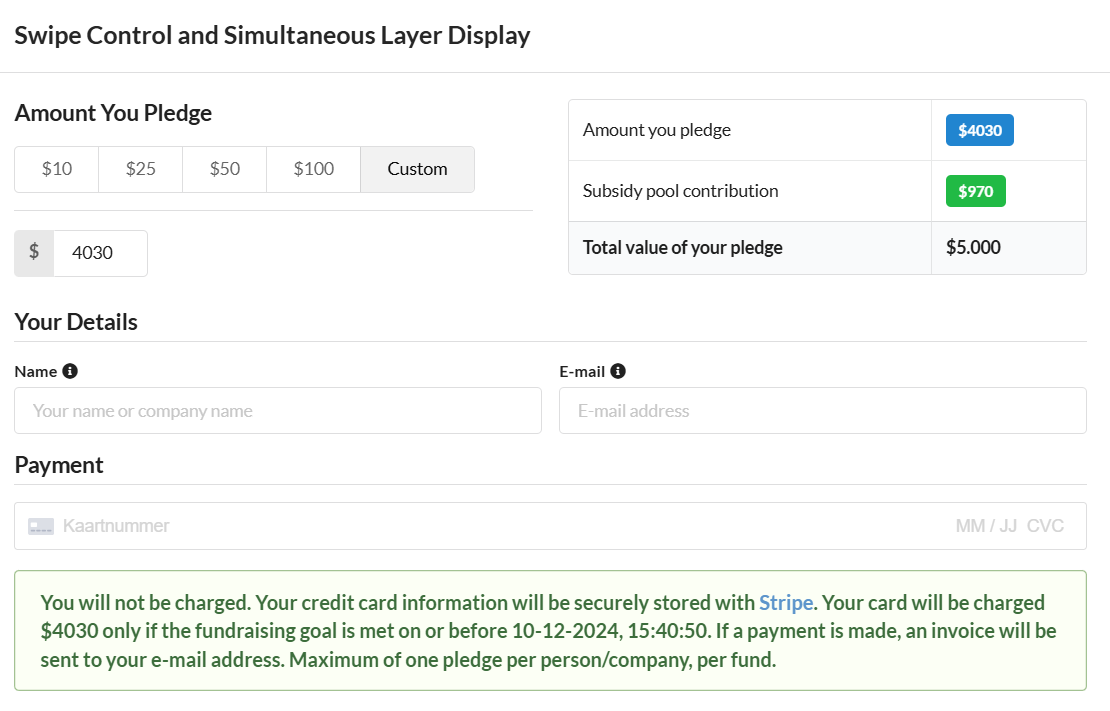
Task: Select the $100 pledge option
Action: click(x=314, y=169)
